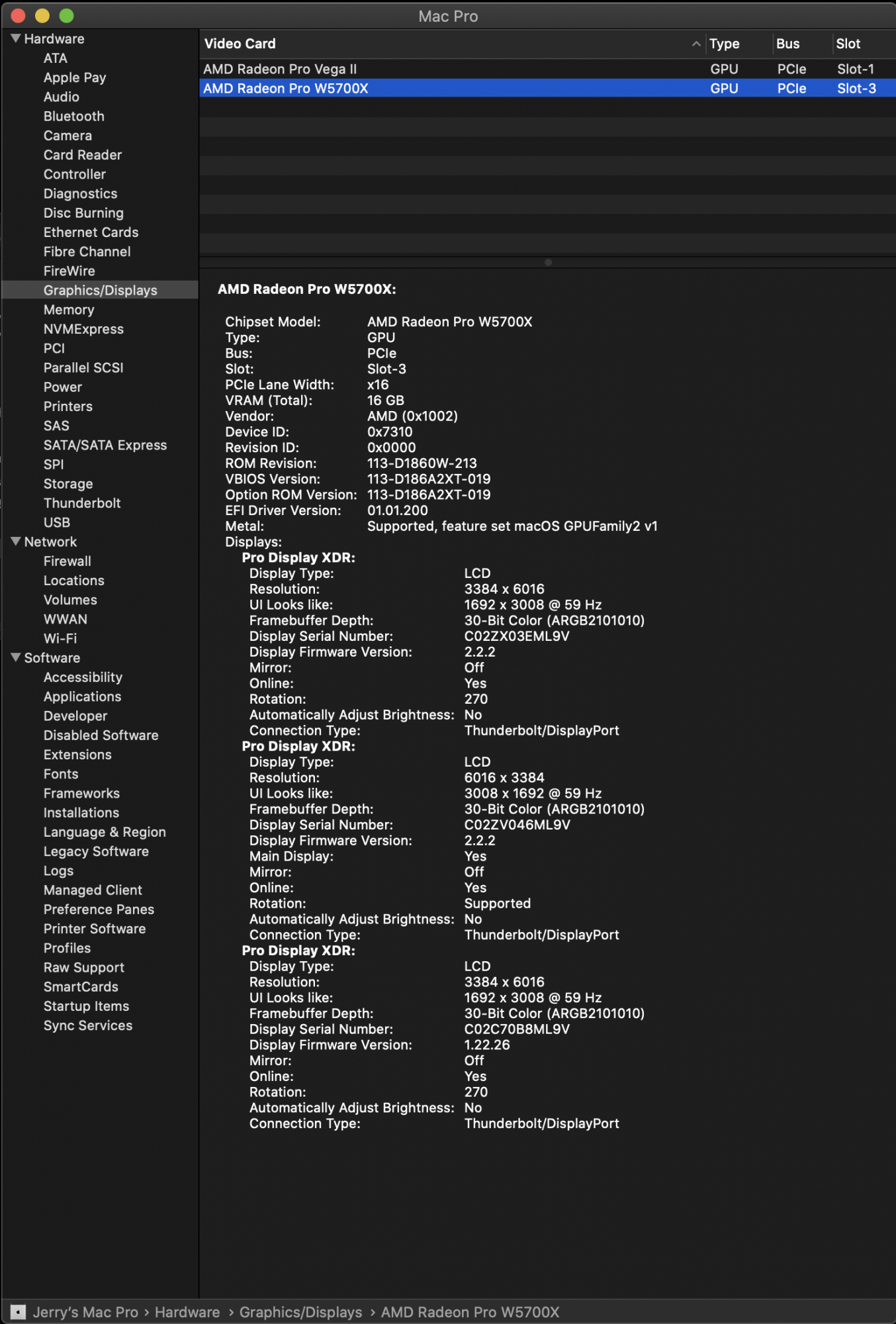Click the pane split divider handle
The image size is (896, 1324).
[x=548, y=262]
